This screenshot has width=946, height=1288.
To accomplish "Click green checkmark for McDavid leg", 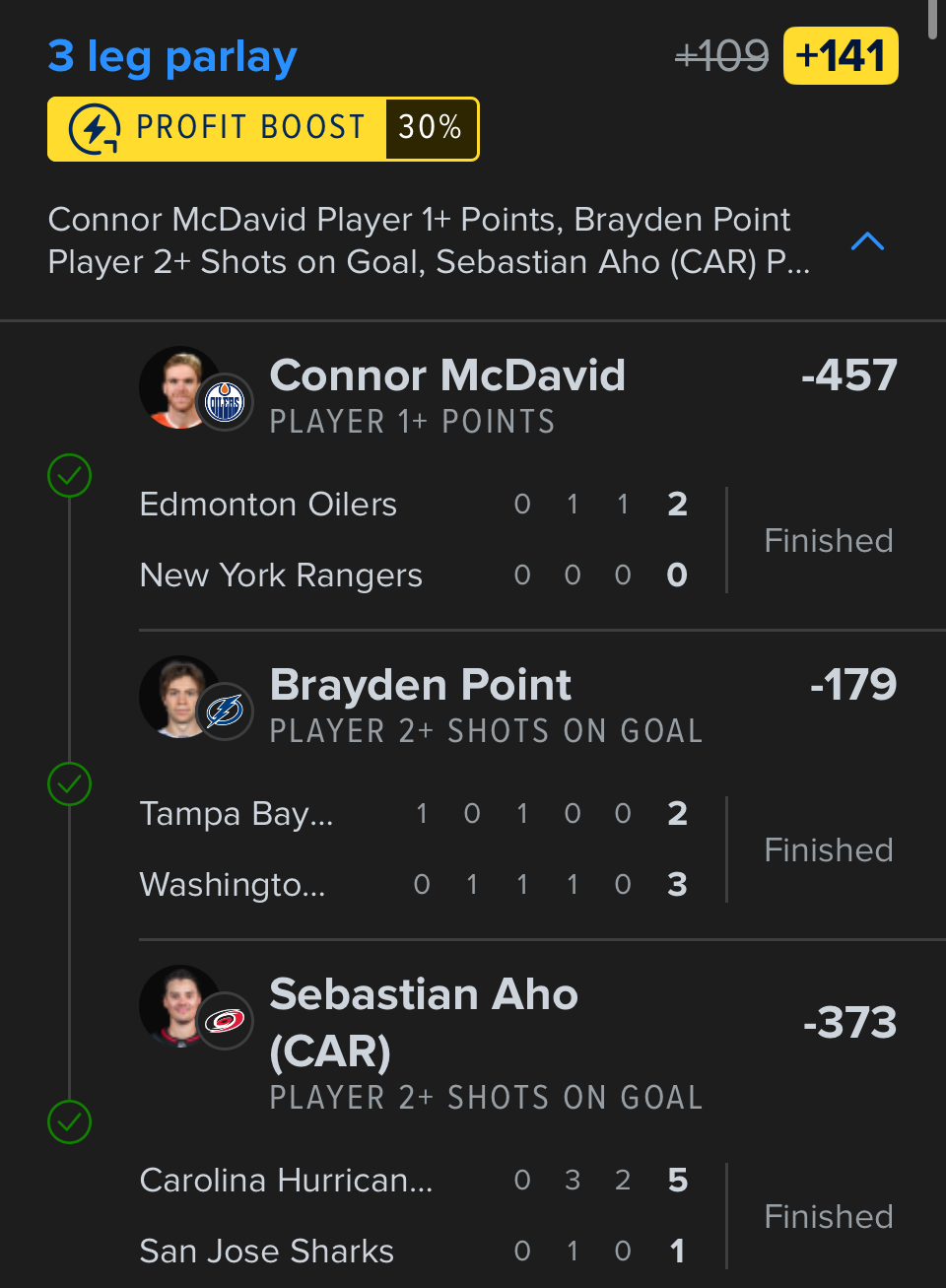I will pyautogui.click(x=70, y=476).
